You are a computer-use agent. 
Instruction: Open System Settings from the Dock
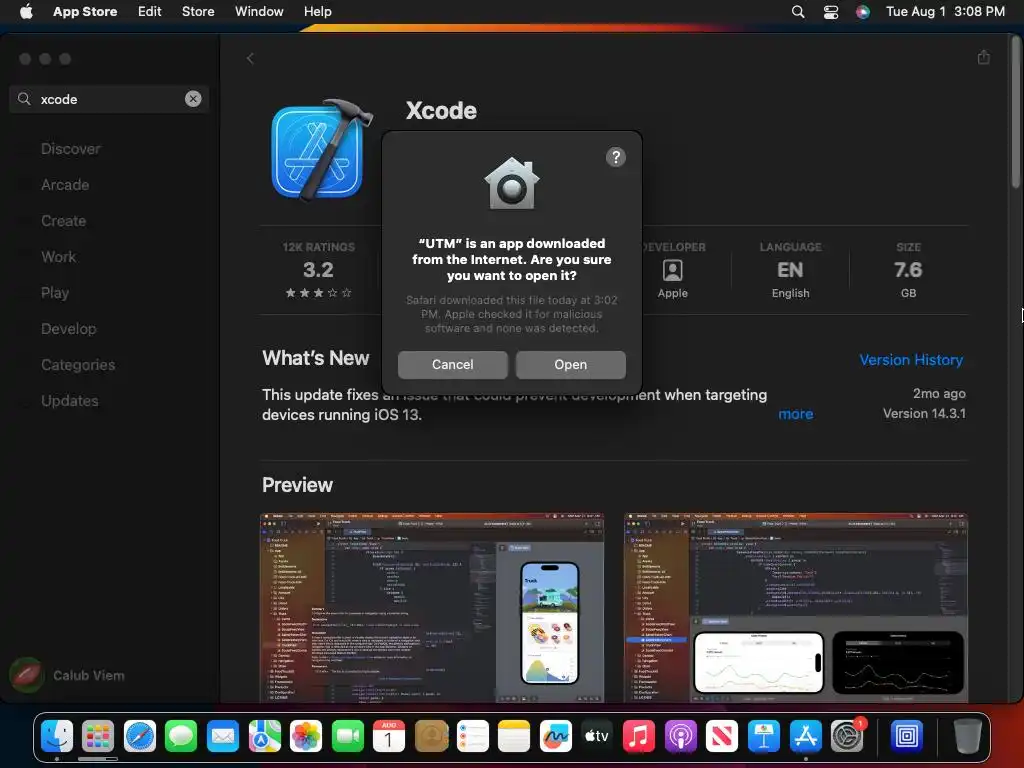(x=847, y=736)
